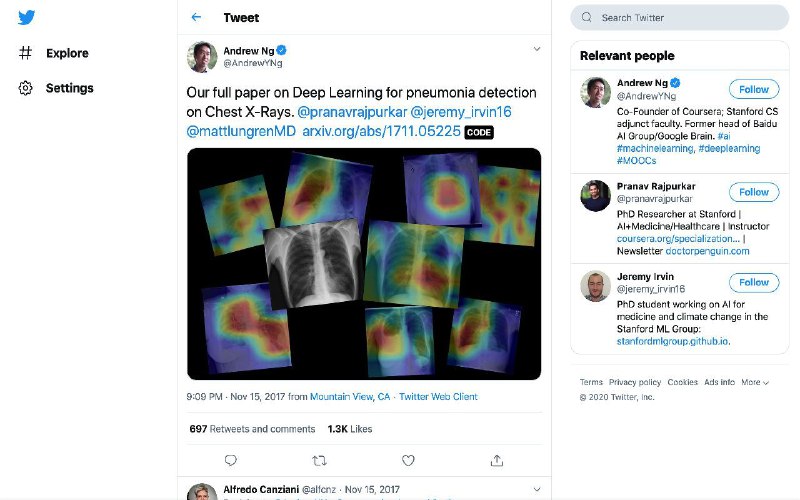Image resolution: width=800 pixels, height=500 pixels.
Task: Click Andrew Ng's profile avatar in the tweet
Action: [x=202, y=57]
